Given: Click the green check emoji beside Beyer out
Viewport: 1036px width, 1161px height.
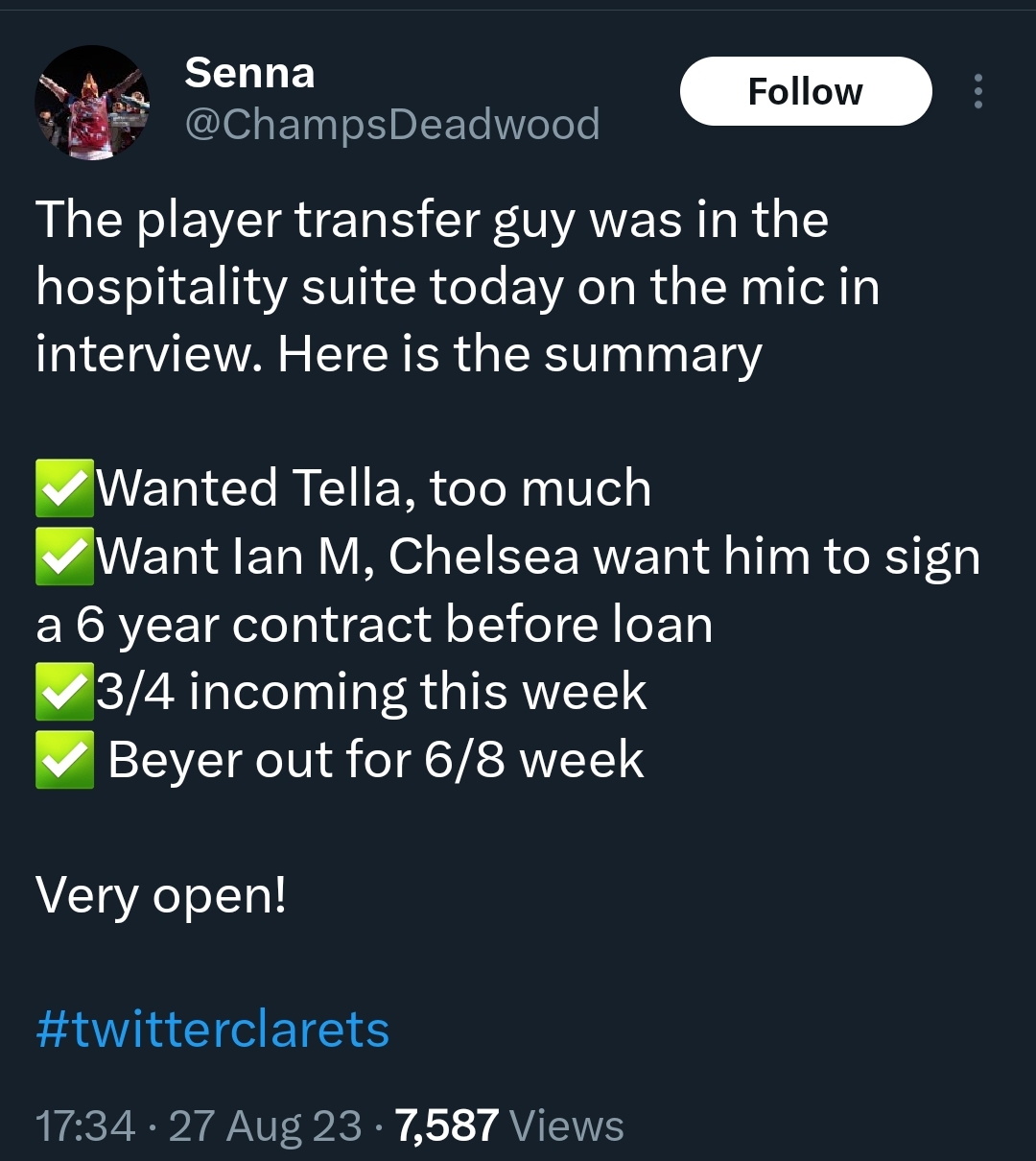Looking at the screenshot, I should click(x=64, y=760).
